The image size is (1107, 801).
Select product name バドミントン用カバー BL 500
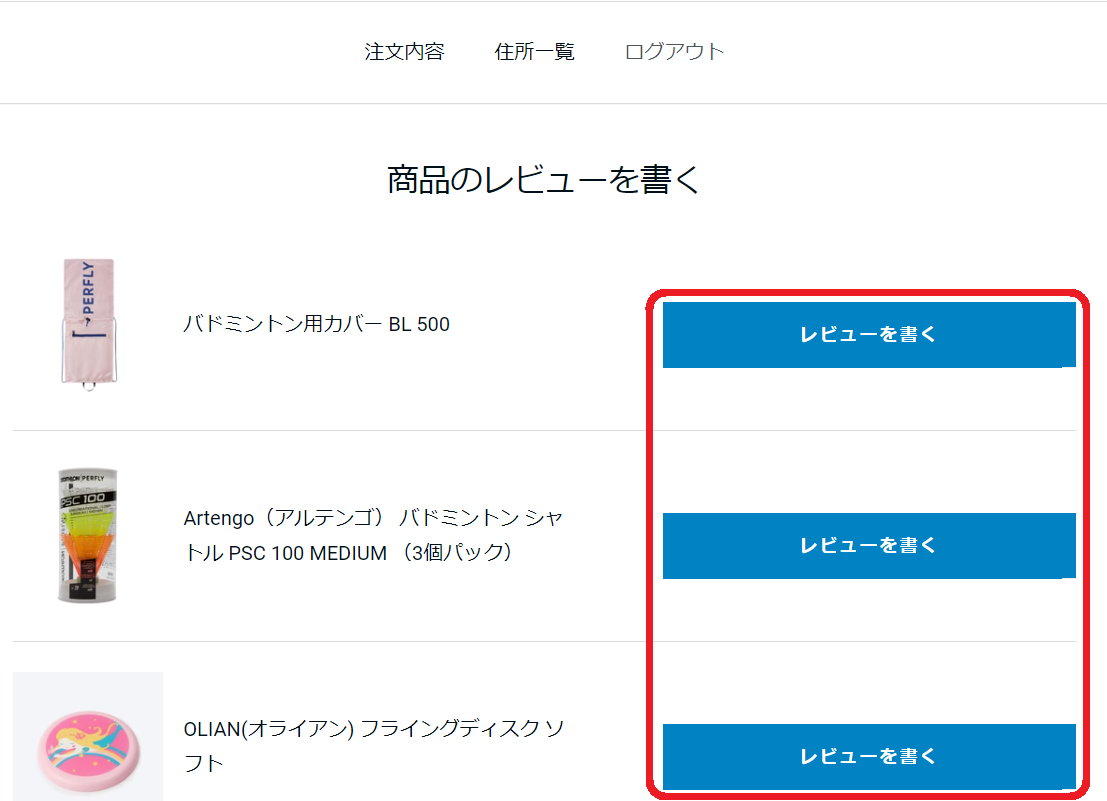click(316, 324)
